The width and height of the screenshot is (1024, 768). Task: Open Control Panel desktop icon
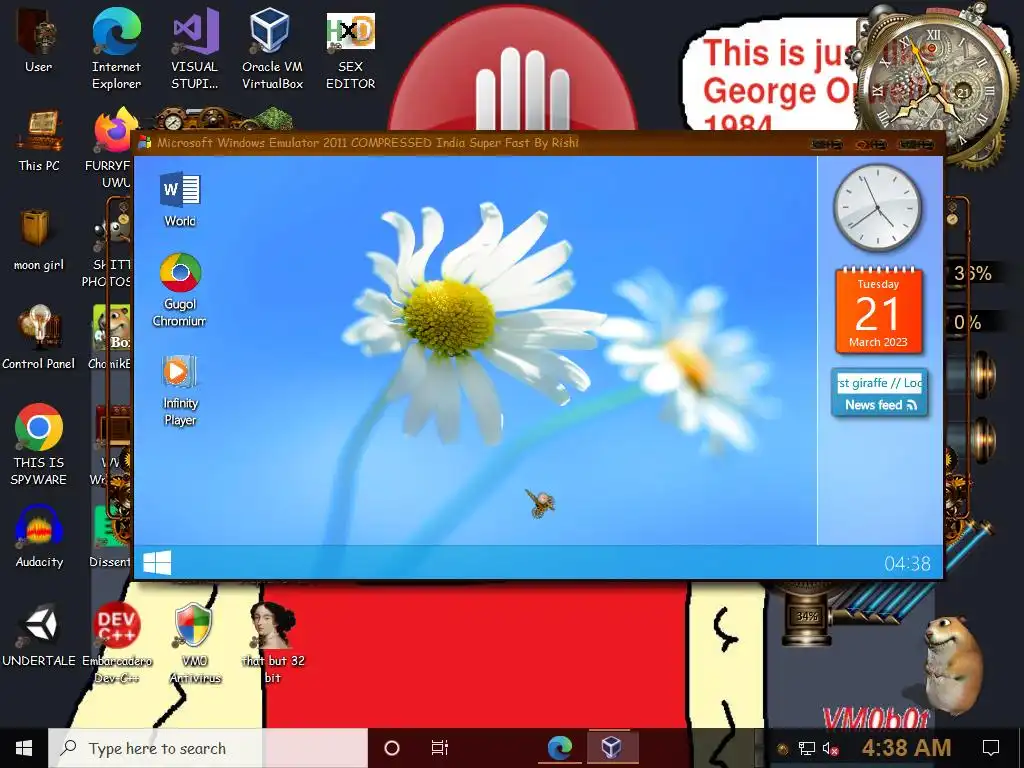pyautogui.click(x=39, y=338)
